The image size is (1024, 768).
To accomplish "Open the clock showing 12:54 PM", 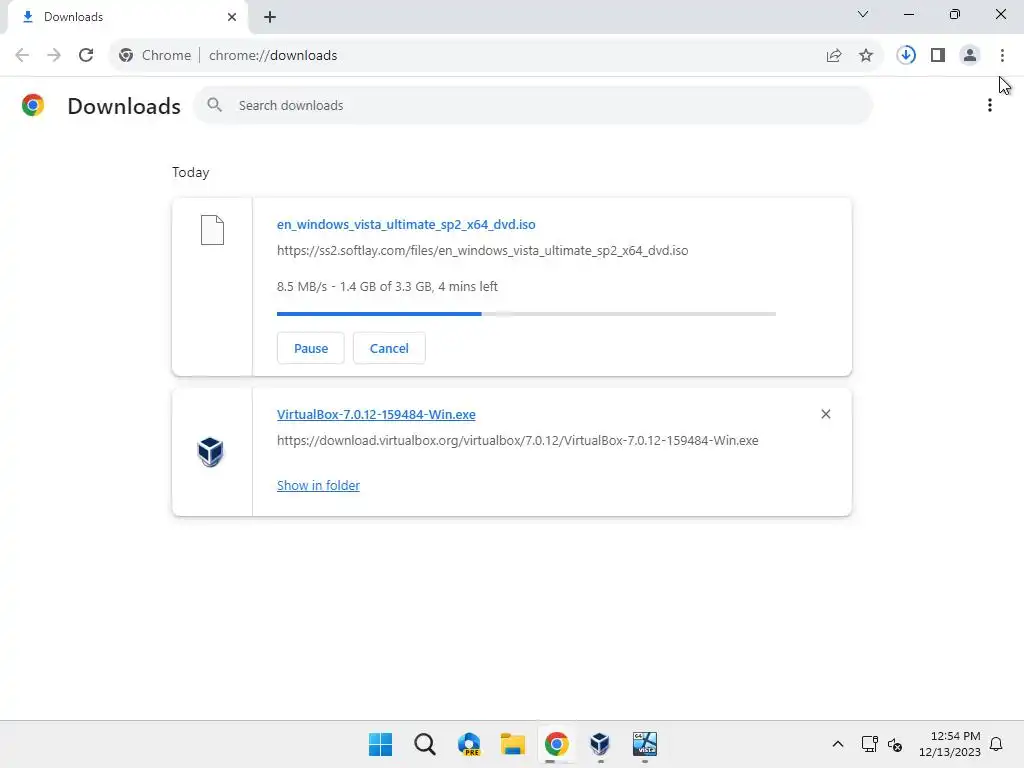I will 950,744.
